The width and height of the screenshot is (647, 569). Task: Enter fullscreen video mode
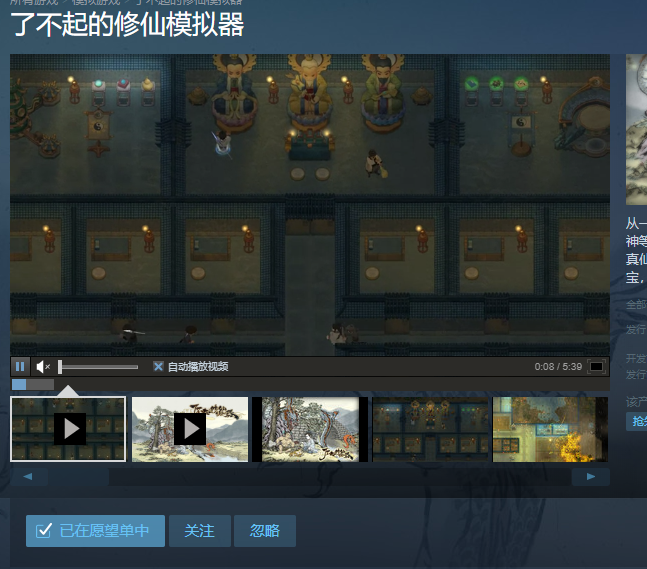point(596,366)
